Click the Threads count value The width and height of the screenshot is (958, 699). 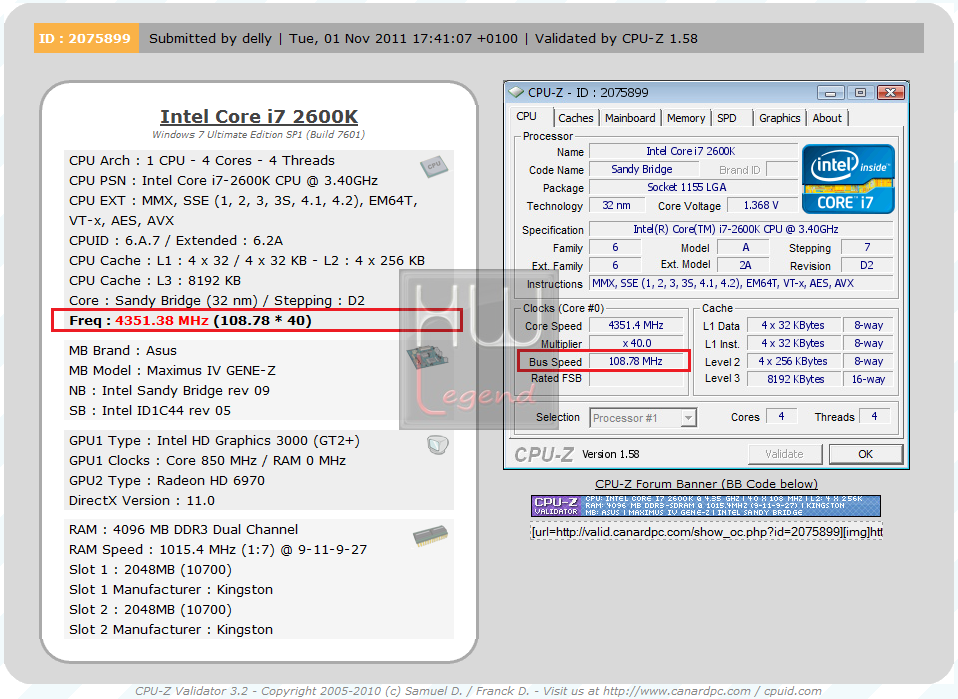pyautogui.click(x=874, y=417)
